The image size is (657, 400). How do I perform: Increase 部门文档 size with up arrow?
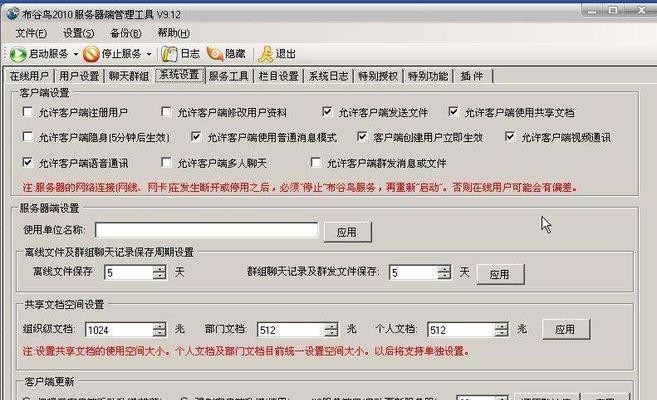(x=331, y=326)
